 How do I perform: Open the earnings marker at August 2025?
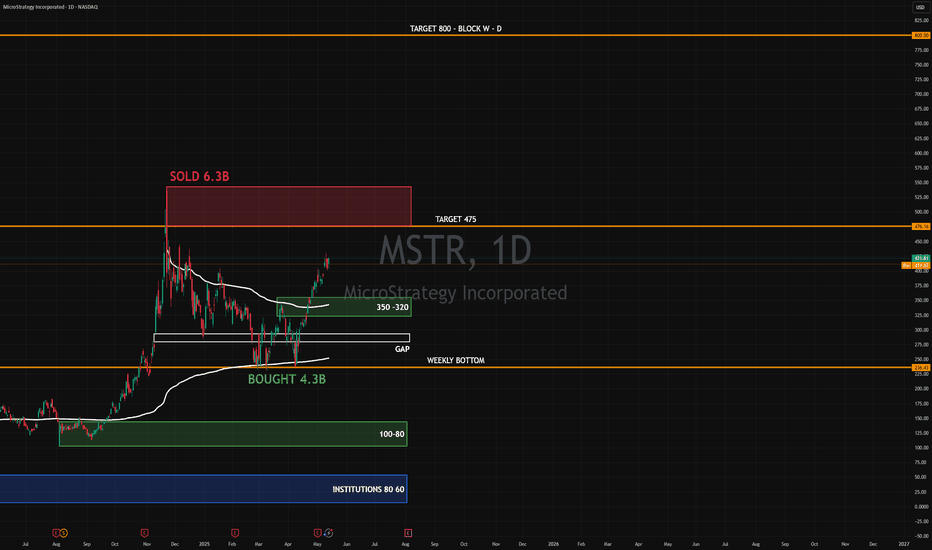pos(408,533)
